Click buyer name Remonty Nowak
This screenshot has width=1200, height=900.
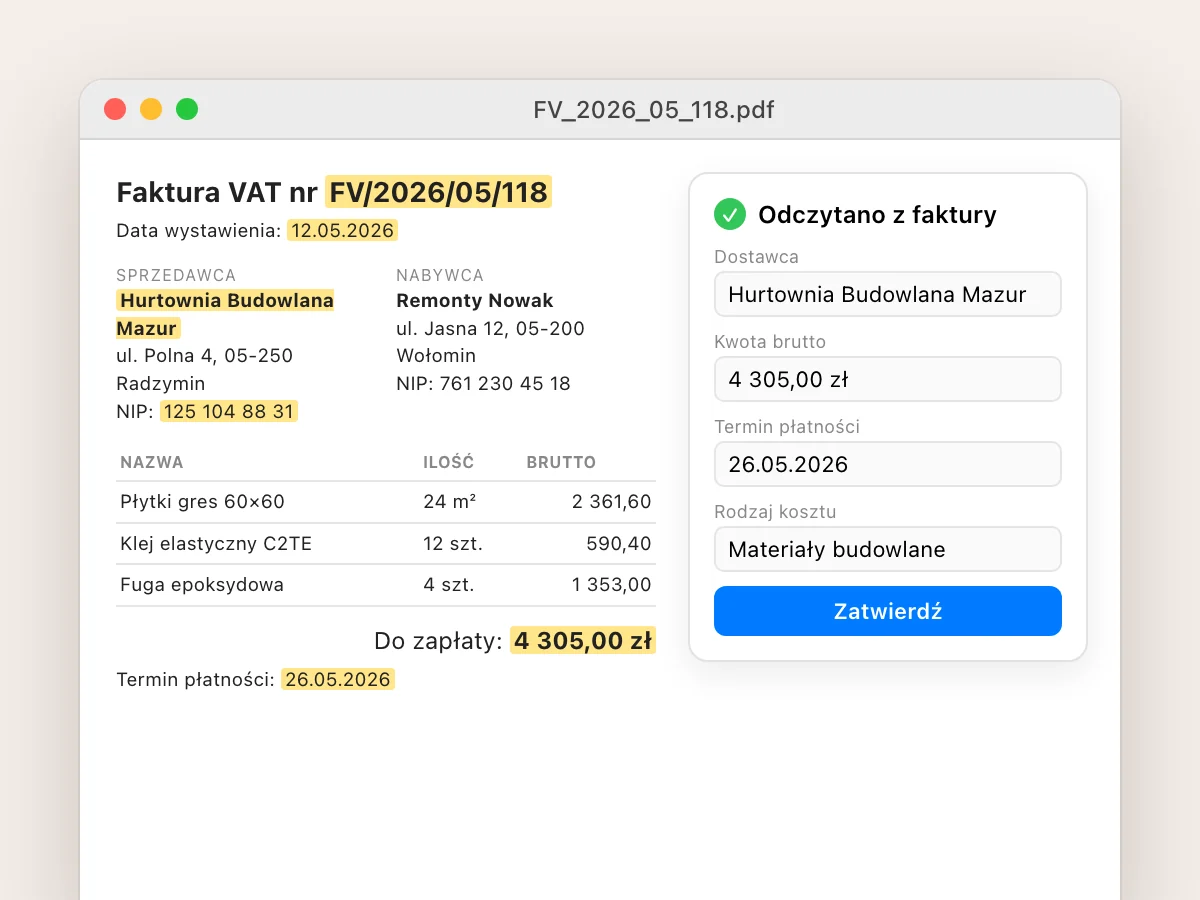click(475, 300)
